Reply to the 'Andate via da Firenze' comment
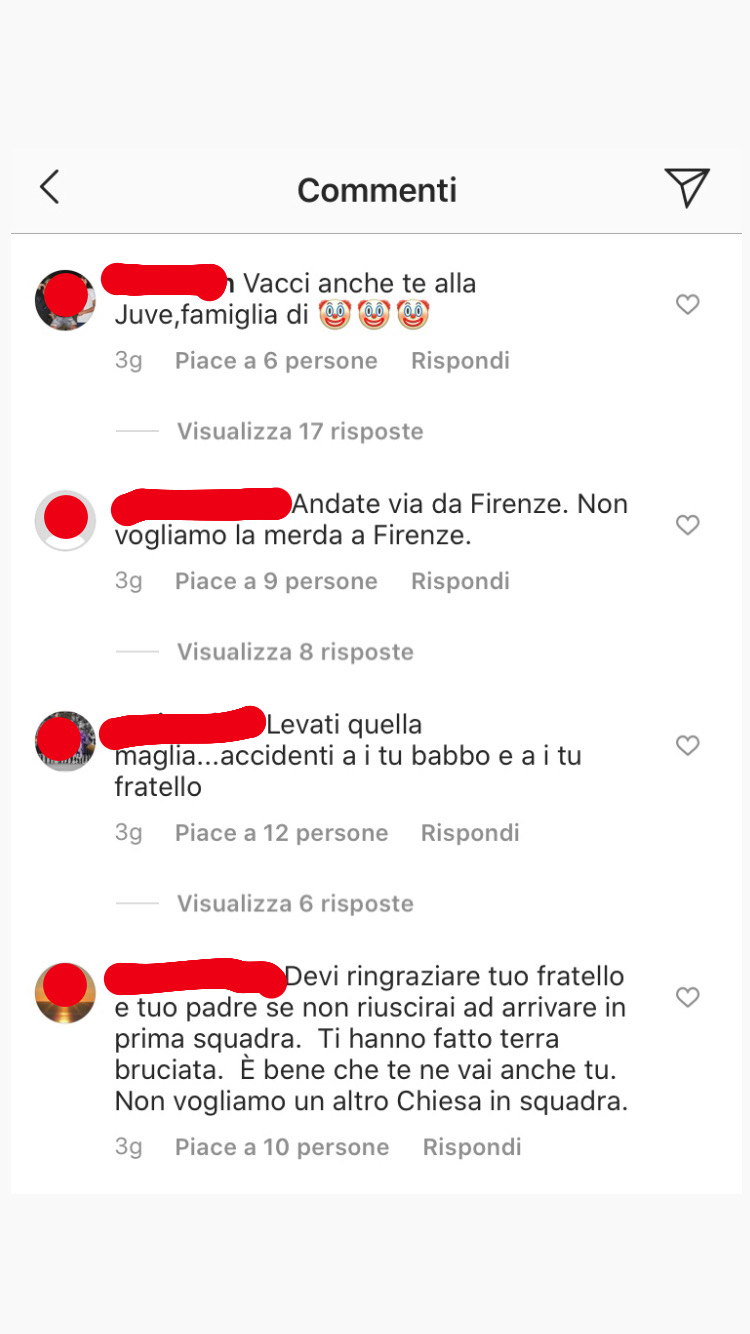This screenshot has height=1334, width=750. click(x=460, y=582)
